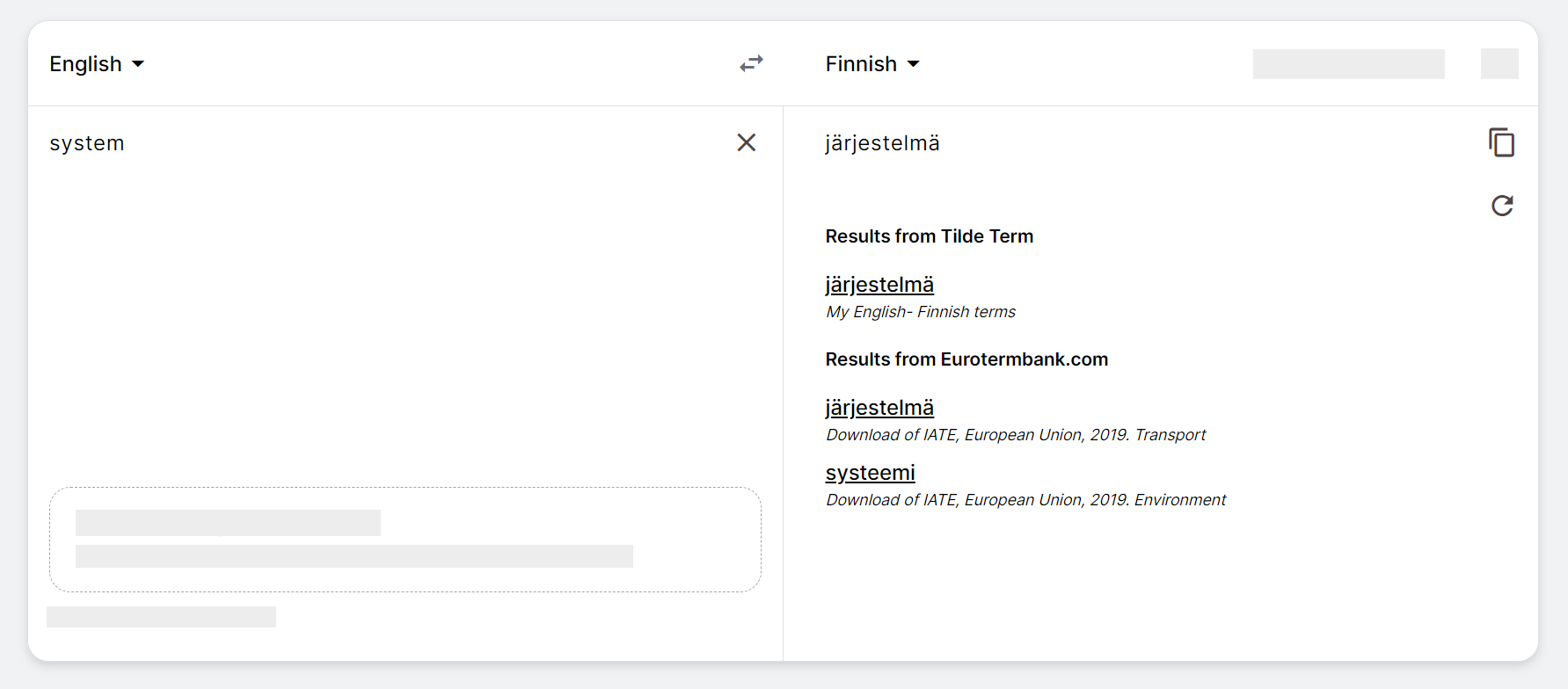Image resolution: width=1568 pixels, height=689 pixels.
Task: Click 'My English- Finnish terms' caption
Action: click(921, 312)
